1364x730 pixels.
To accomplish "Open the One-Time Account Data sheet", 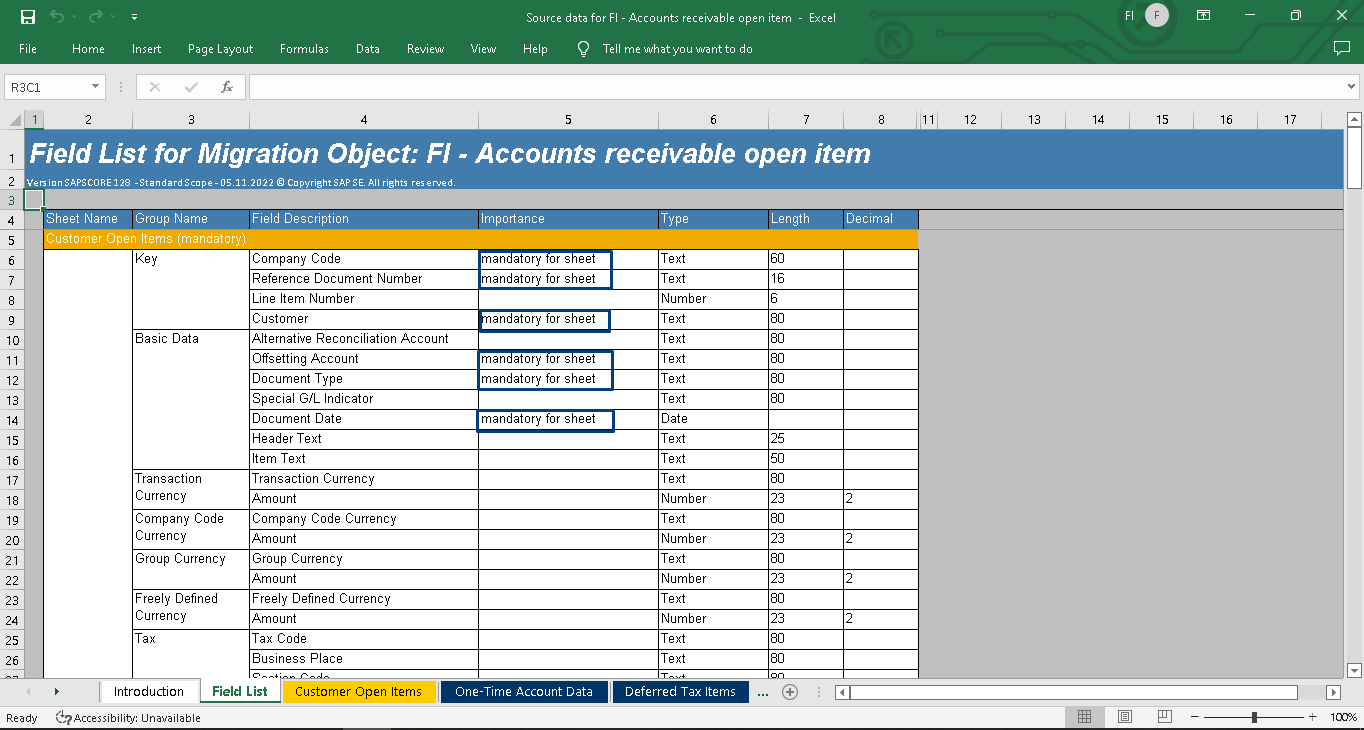I will (524, 691).
